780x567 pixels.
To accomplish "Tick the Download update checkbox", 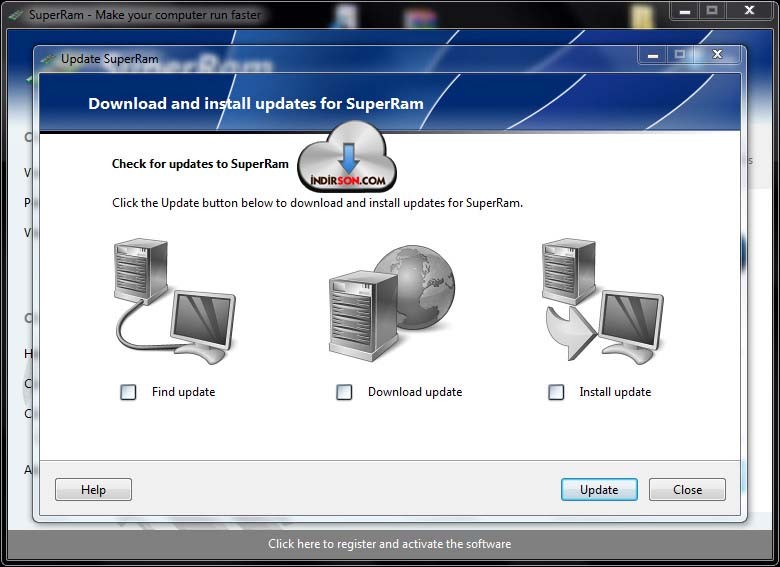I will click(x=344, y=392).
